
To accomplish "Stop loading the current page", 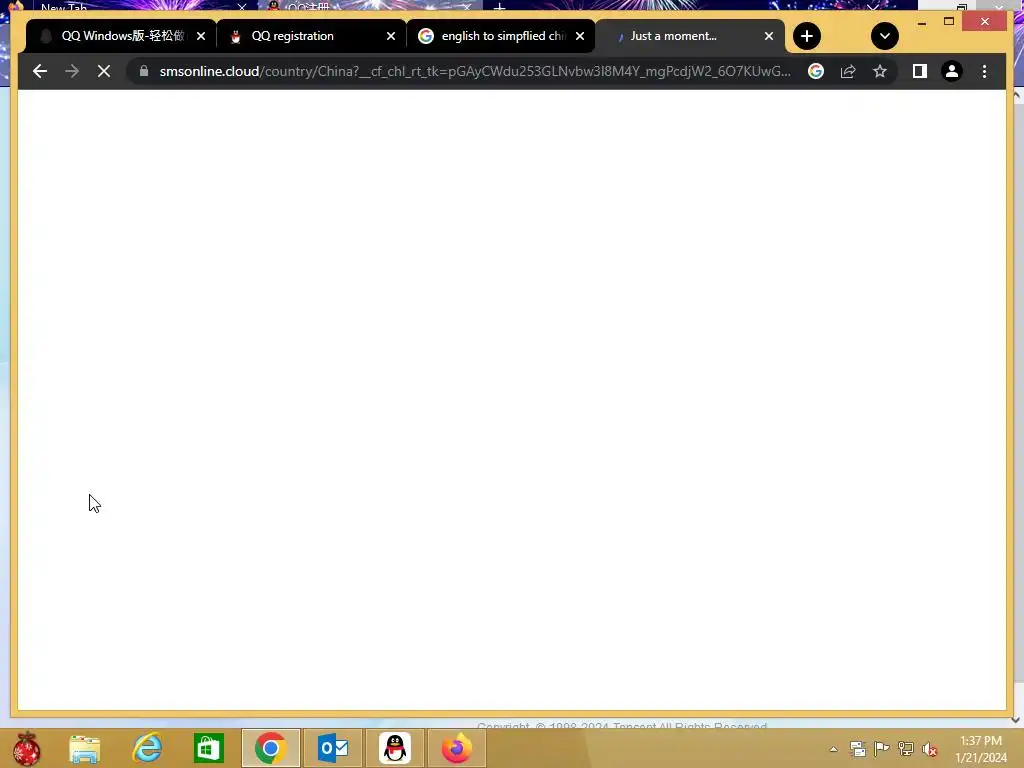I will coord(104,71).
